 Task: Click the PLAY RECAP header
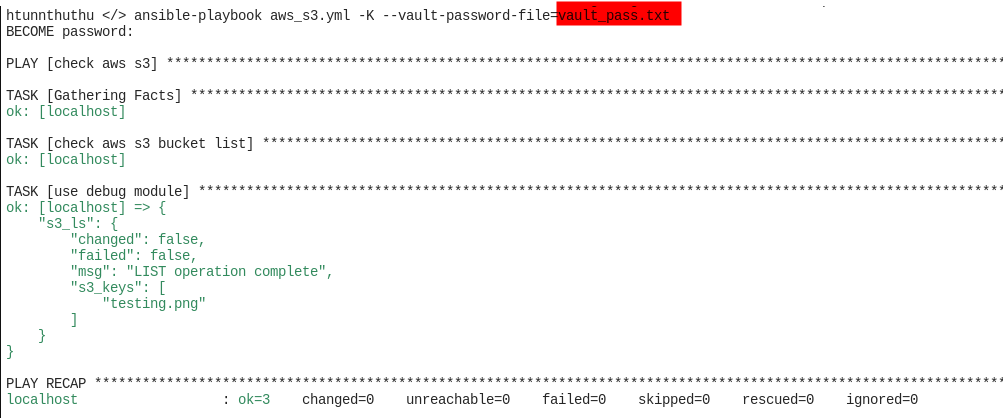pyautogui.click(x=46, y=383)
